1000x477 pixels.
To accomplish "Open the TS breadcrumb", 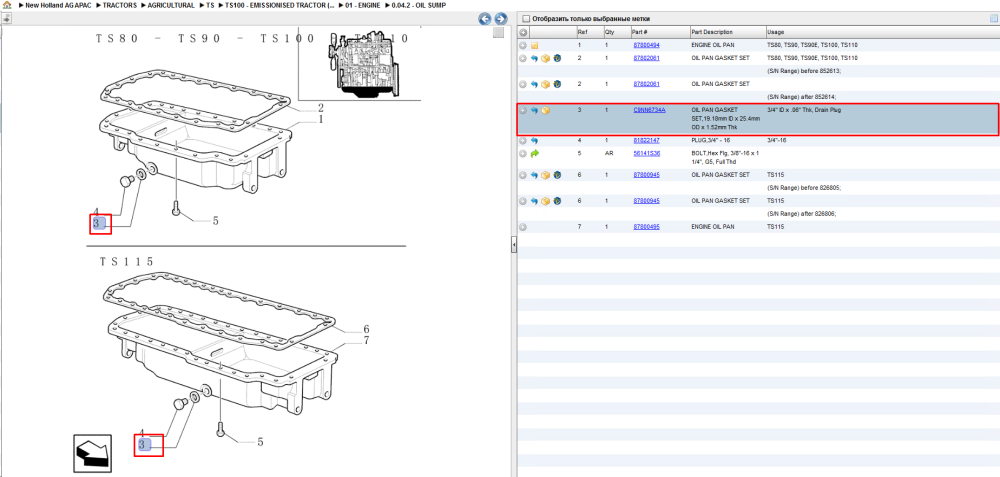I will 210,5.
